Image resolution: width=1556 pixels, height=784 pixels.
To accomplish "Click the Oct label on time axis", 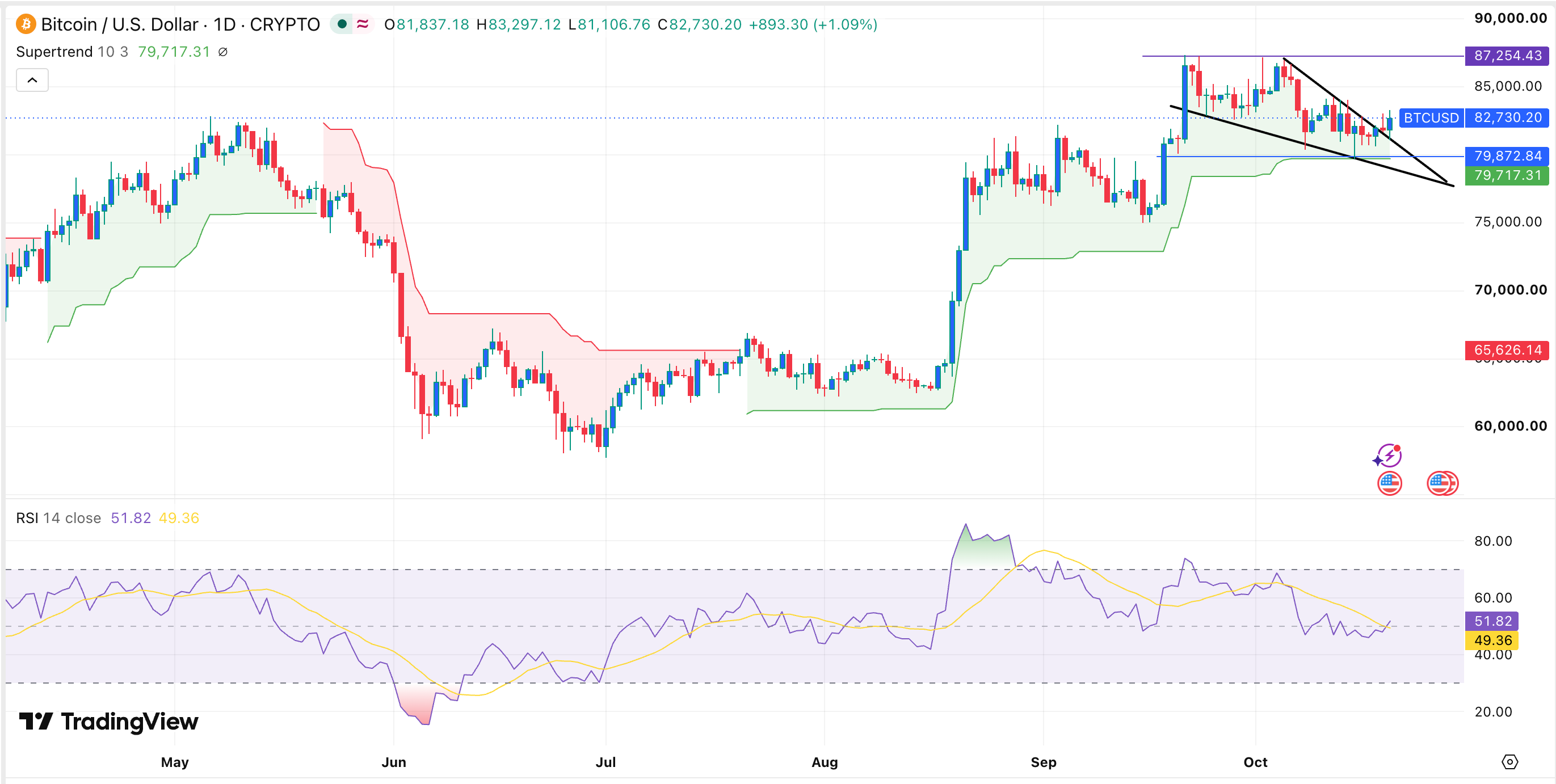I will [x=1255, y=762].
